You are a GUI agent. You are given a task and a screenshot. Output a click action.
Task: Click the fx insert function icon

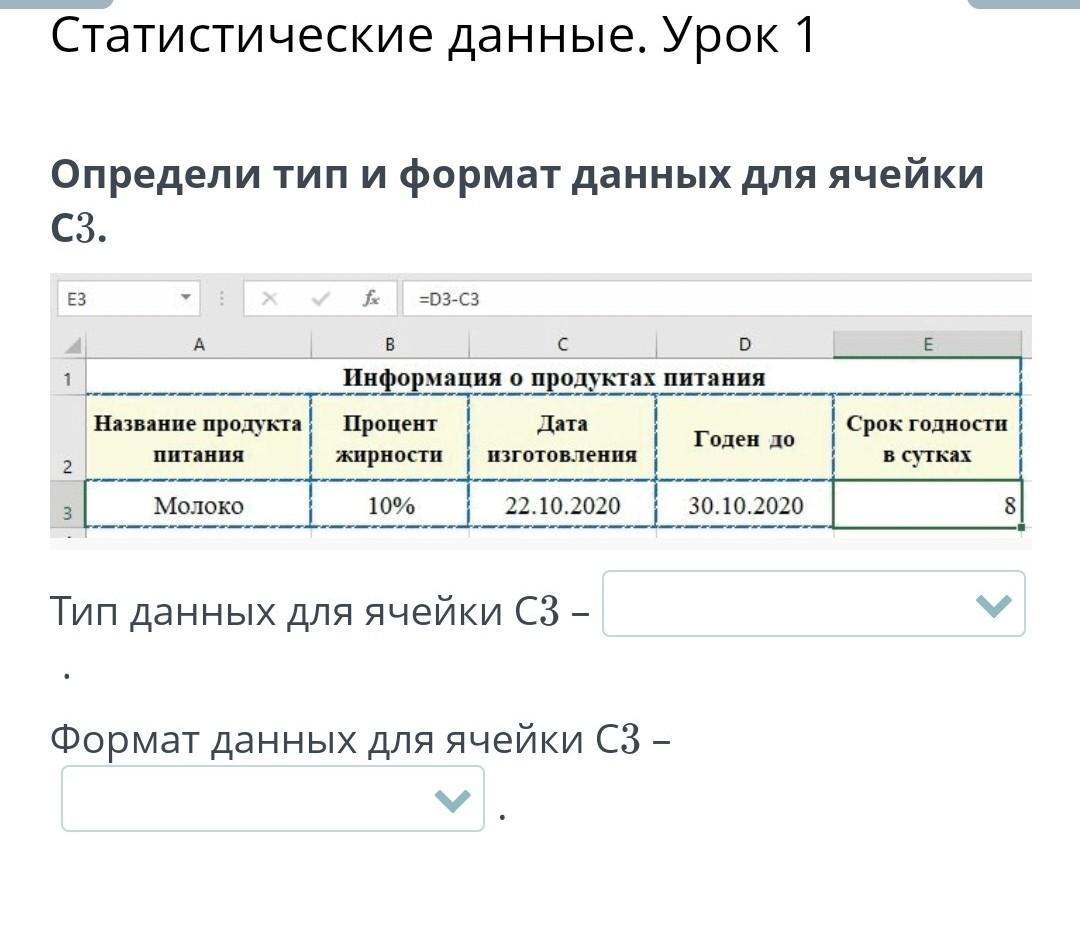pos(371,298)
